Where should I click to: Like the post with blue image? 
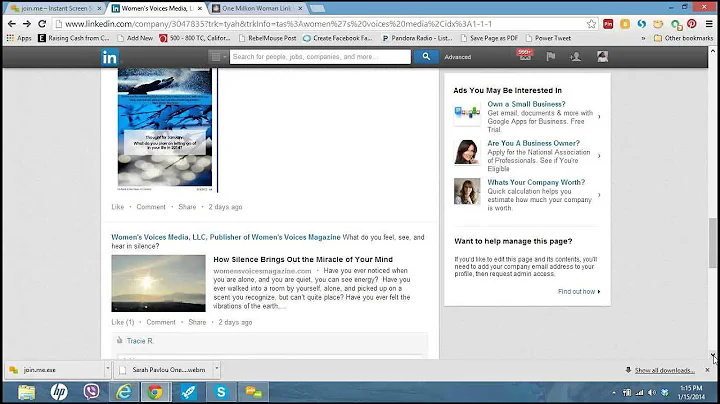(118, 207)
